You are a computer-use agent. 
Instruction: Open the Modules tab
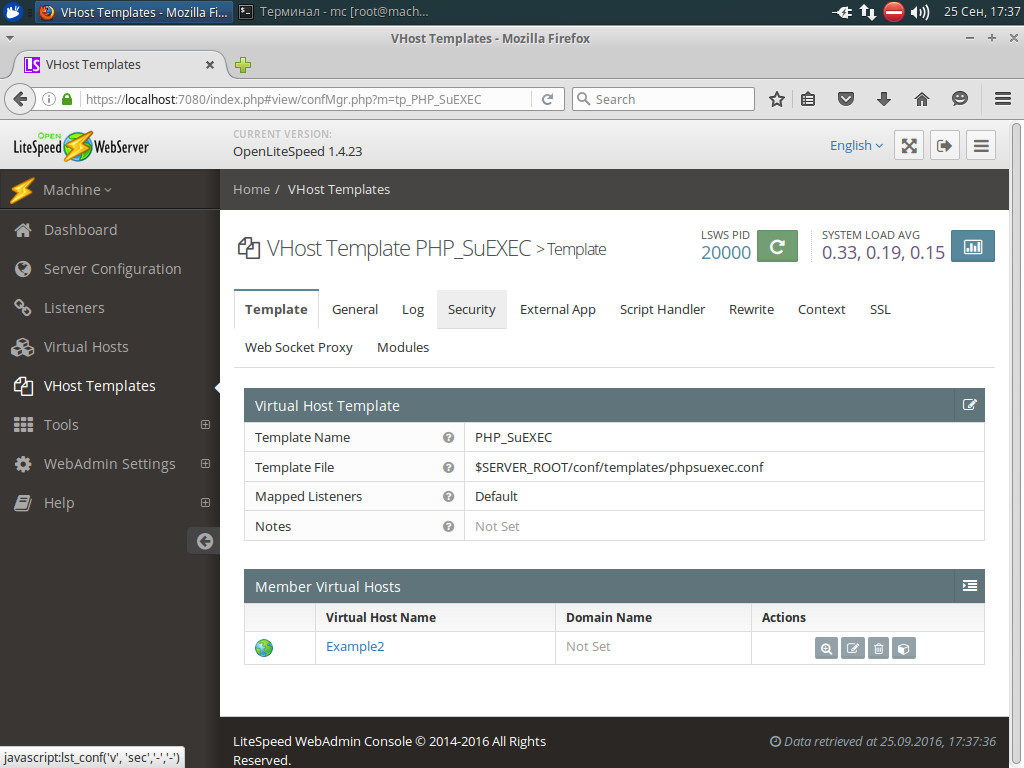click(403, 347)
